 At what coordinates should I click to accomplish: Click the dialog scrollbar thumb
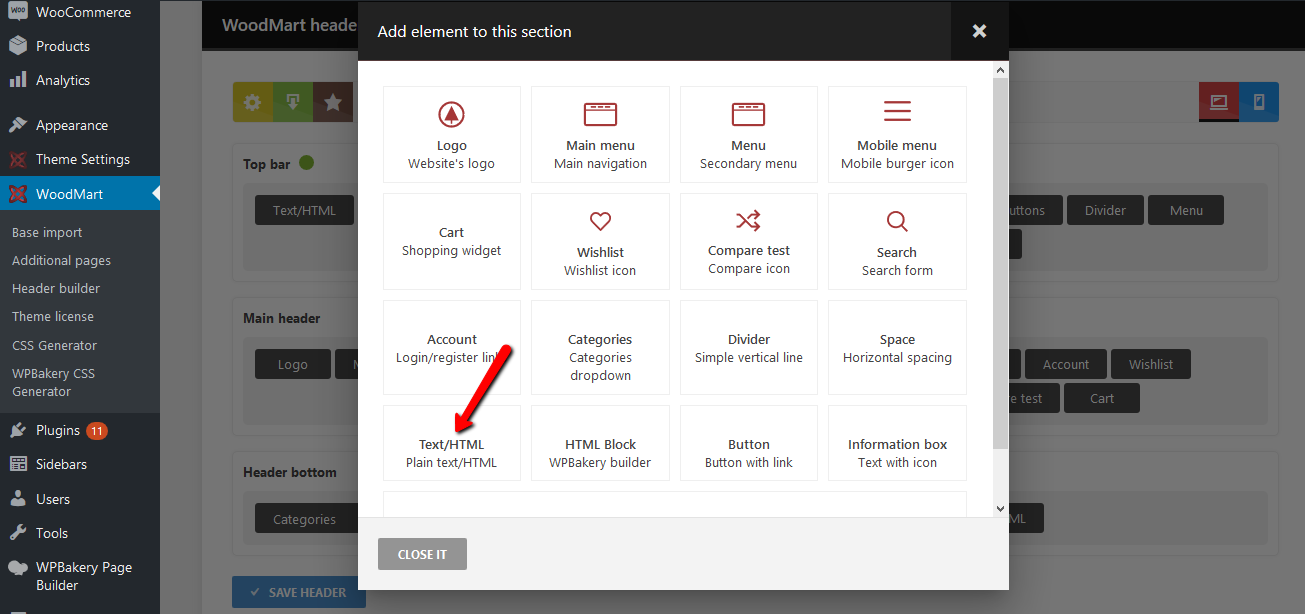coord(1000,262)
